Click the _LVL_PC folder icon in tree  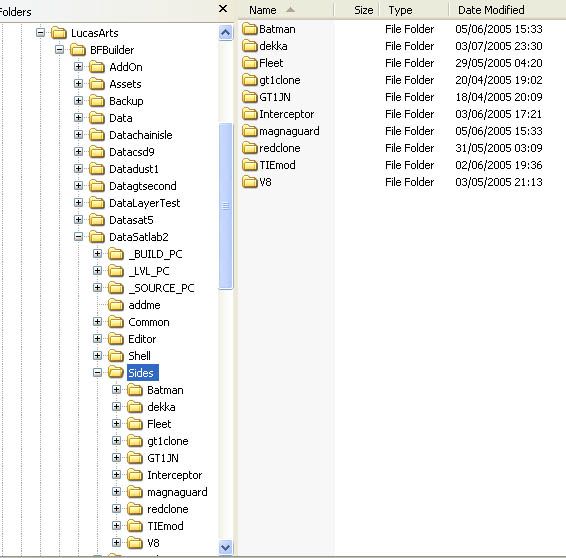[x=116, y=271]
